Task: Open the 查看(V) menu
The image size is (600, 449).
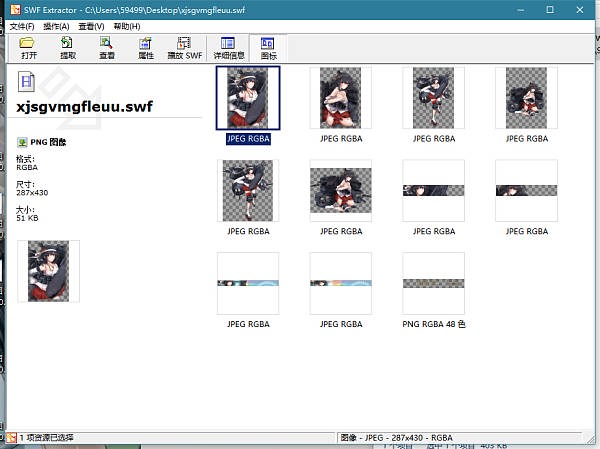Action: [x=91, y=26]
